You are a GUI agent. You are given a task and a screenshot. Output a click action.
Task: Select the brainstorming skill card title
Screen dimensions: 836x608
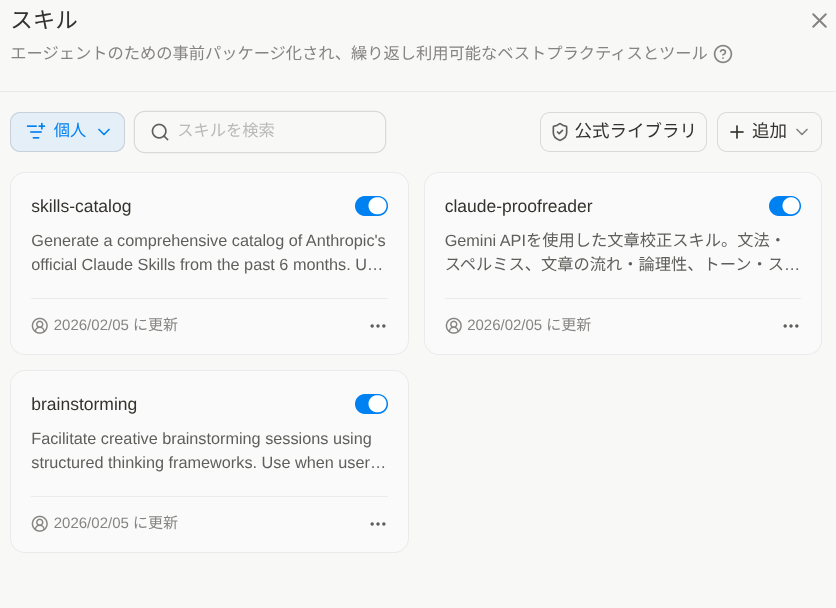[84, 405]
